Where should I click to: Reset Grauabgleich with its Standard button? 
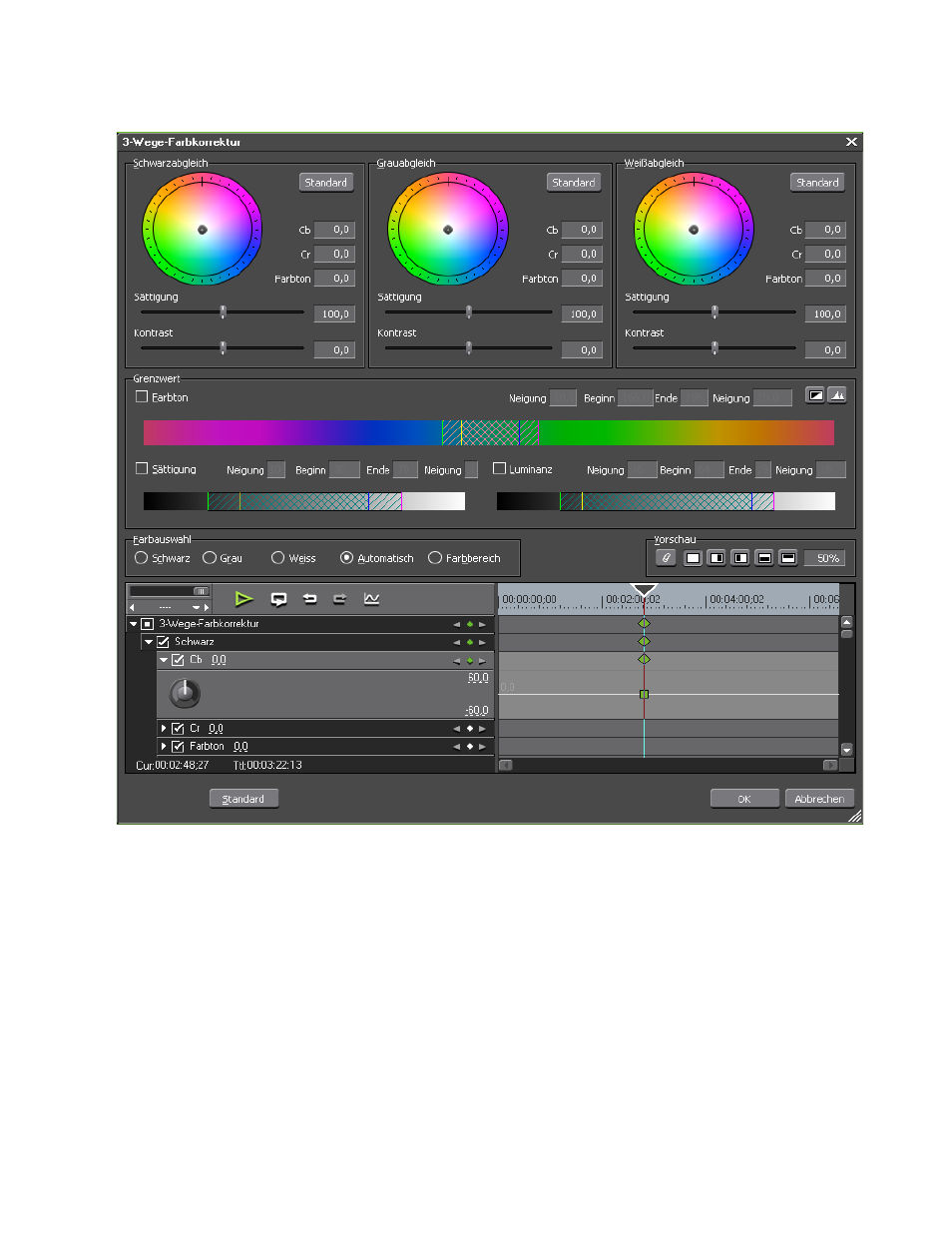pyautogui.click(x=574, y=183)
